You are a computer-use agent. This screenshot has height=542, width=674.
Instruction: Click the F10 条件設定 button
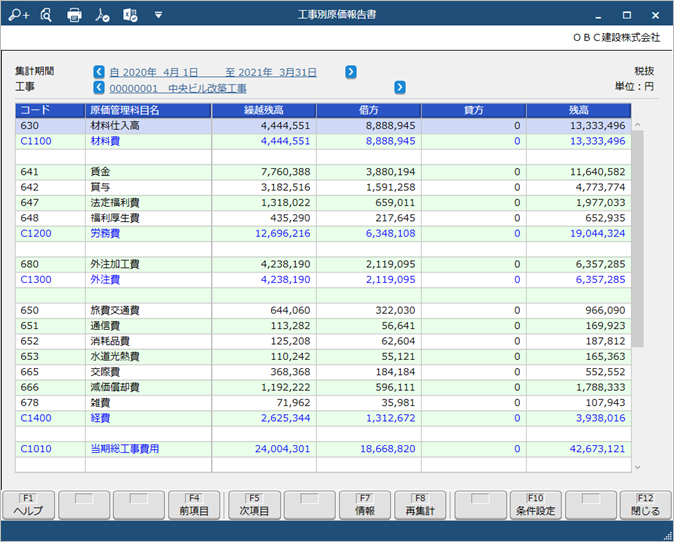pyautogui.click(x=536, y=505)
